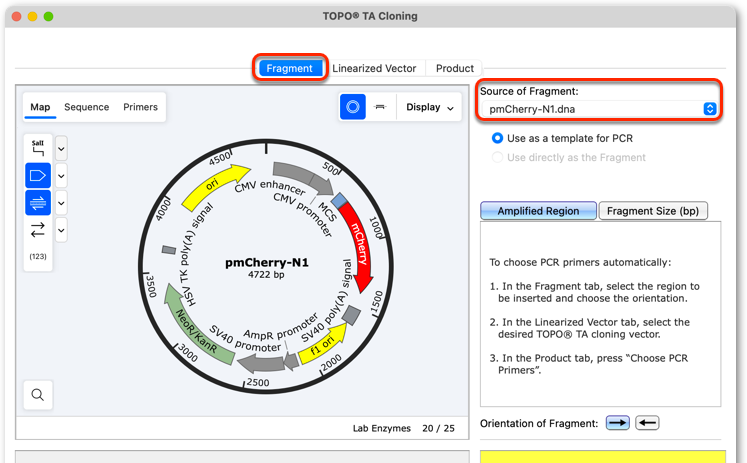Toggle the features display icon
The image size is (747, 463).
point(38,175)
